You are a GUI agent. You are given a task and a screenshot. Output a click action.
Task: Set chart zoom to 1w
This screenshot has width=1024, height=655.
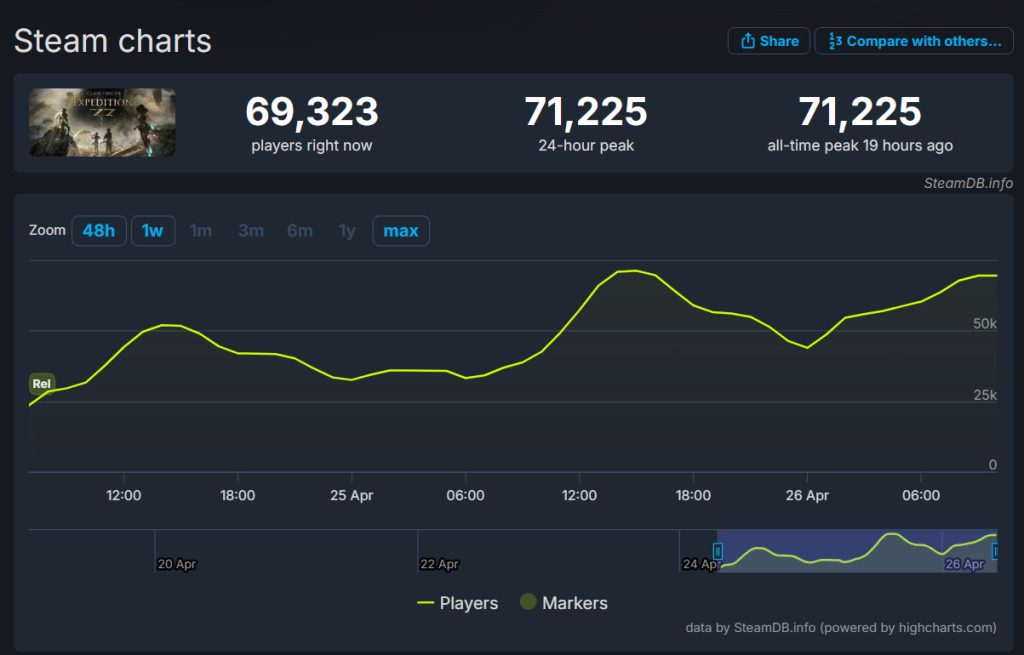pos(153,231)
